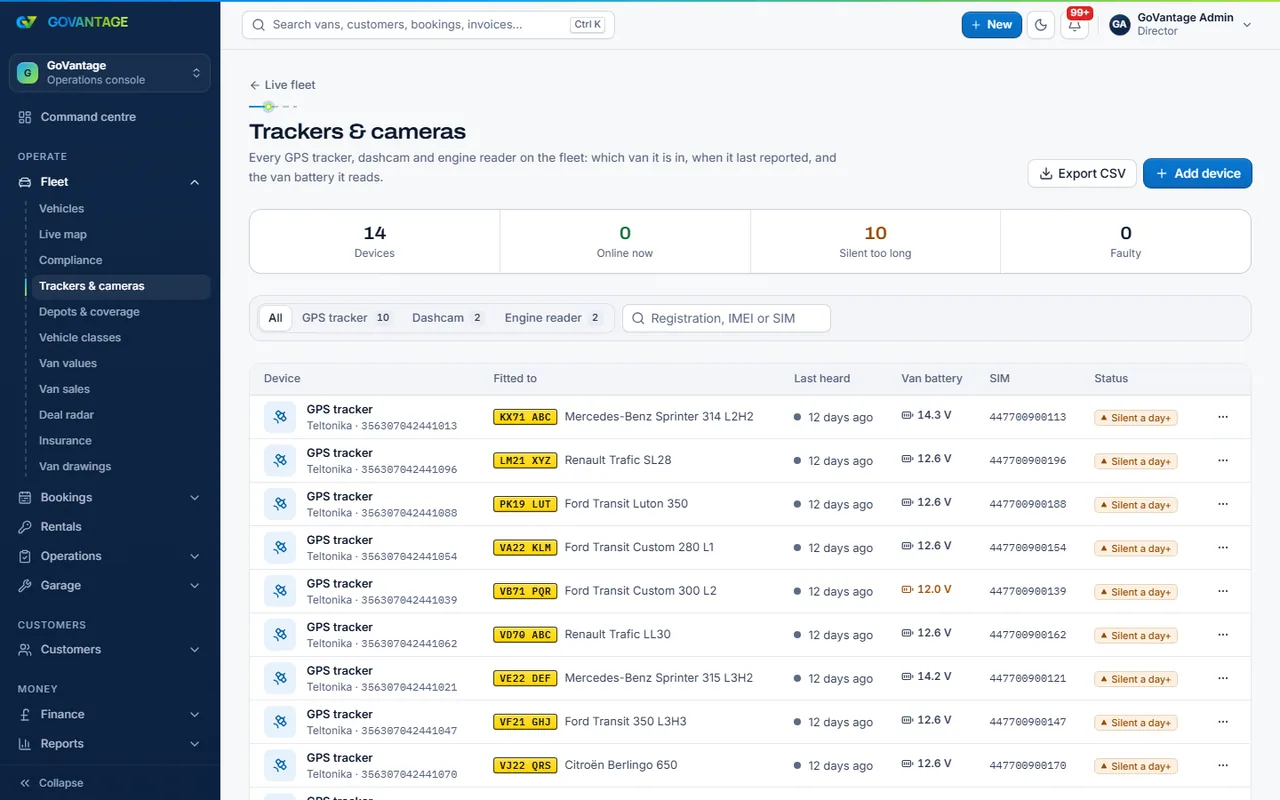Open actions menu for VB71 PQR row
Image resolution: width=1280 pixels, height=800 pixels.
click(x=1223, y=591)
